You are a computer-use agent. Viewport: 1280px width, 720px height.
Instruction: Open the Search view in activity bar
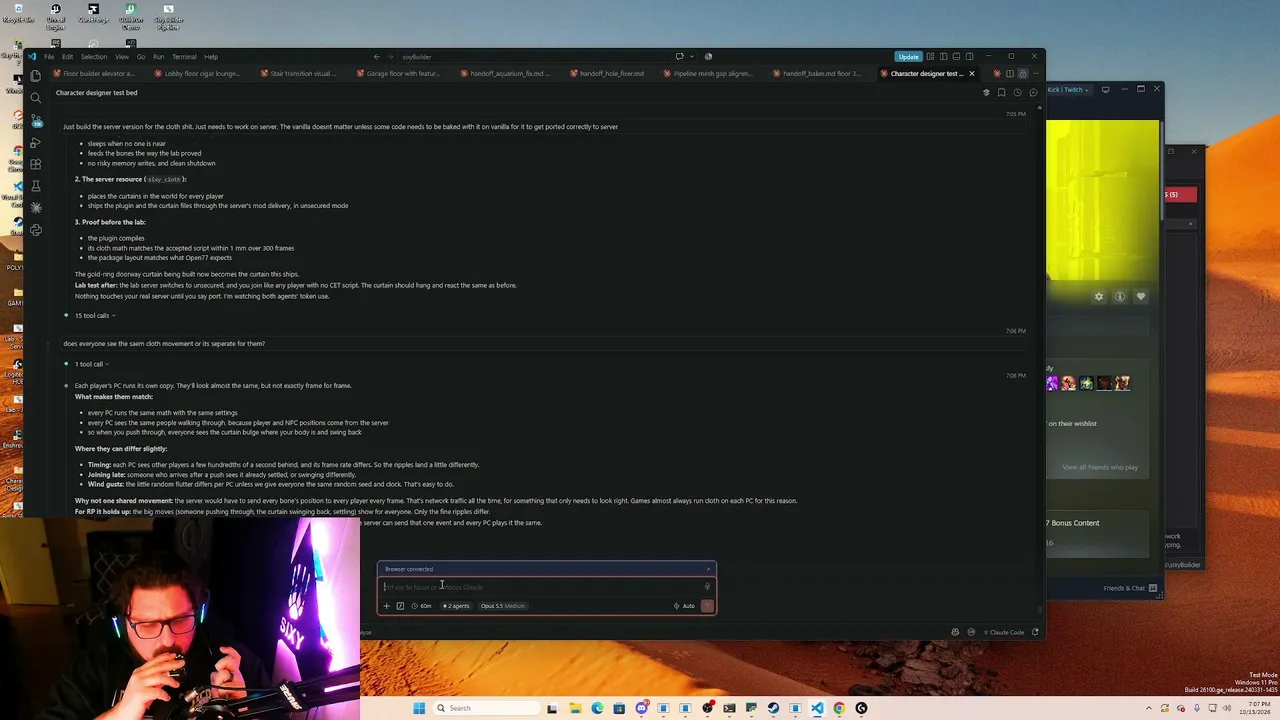pyautogui.click(x=36, y=98)
